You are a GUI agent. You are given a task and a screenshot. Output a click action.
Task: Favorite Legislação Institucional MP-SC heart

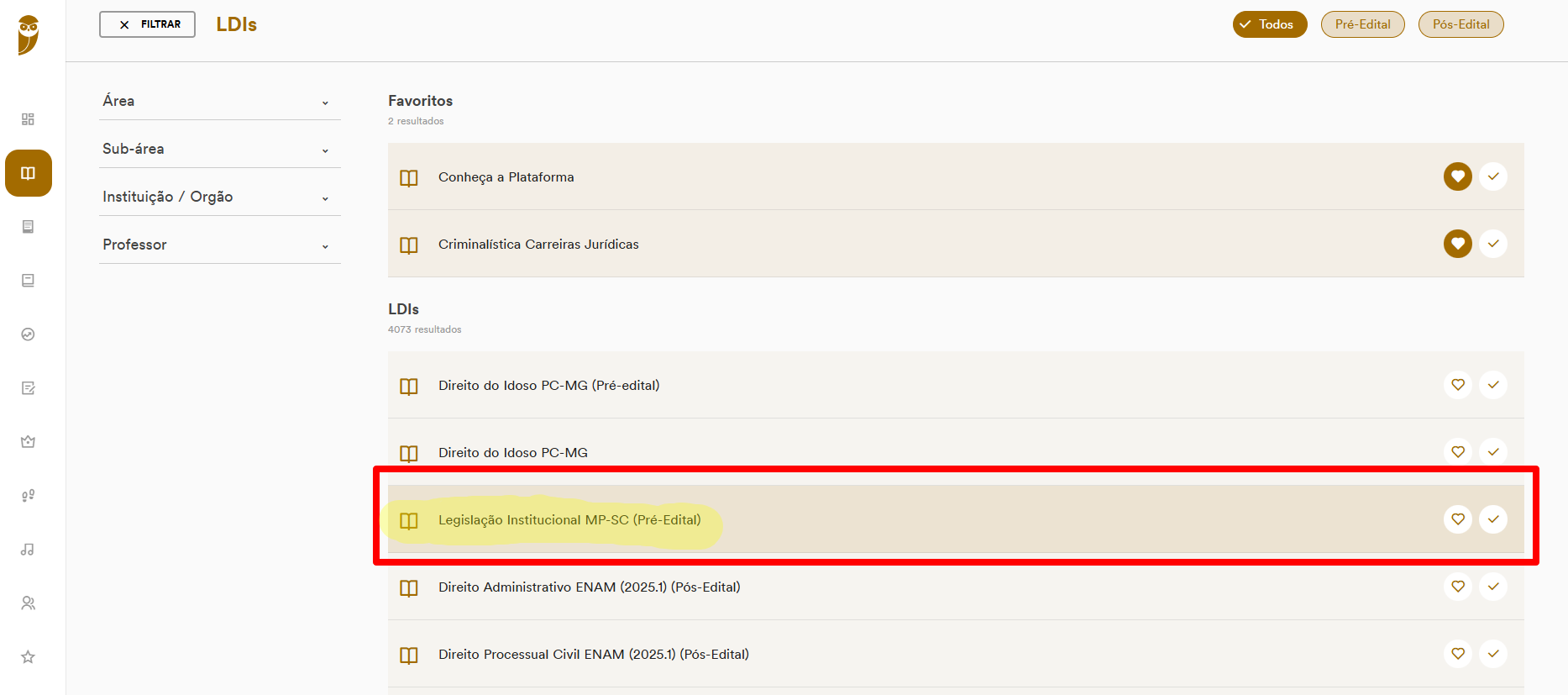coord(1458,519)
